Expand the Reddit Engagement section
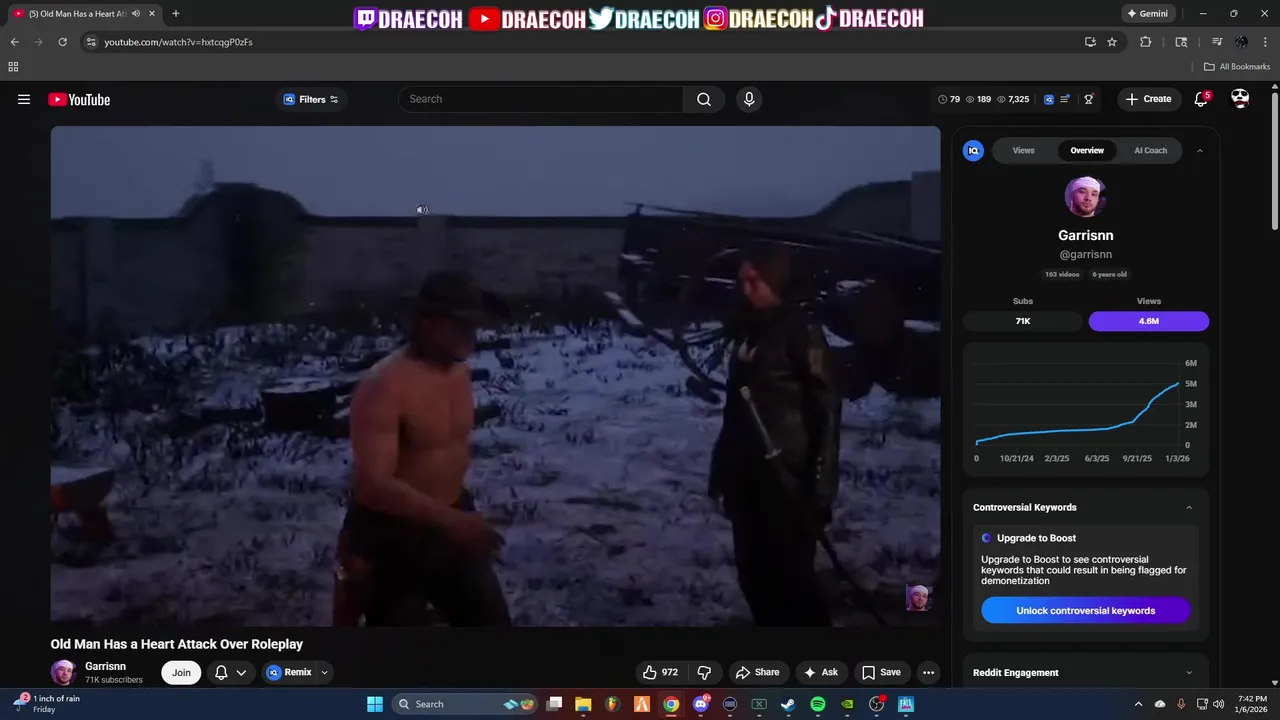 click(x=1189, y=673)
